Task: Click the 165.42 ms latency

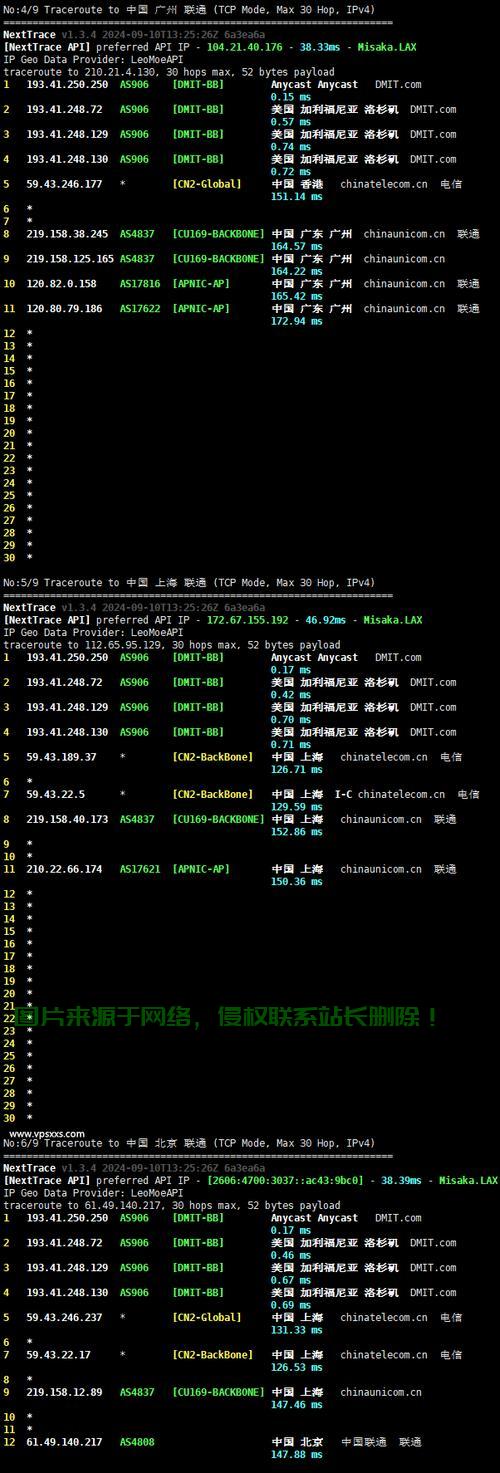Action: coord(297,296)
